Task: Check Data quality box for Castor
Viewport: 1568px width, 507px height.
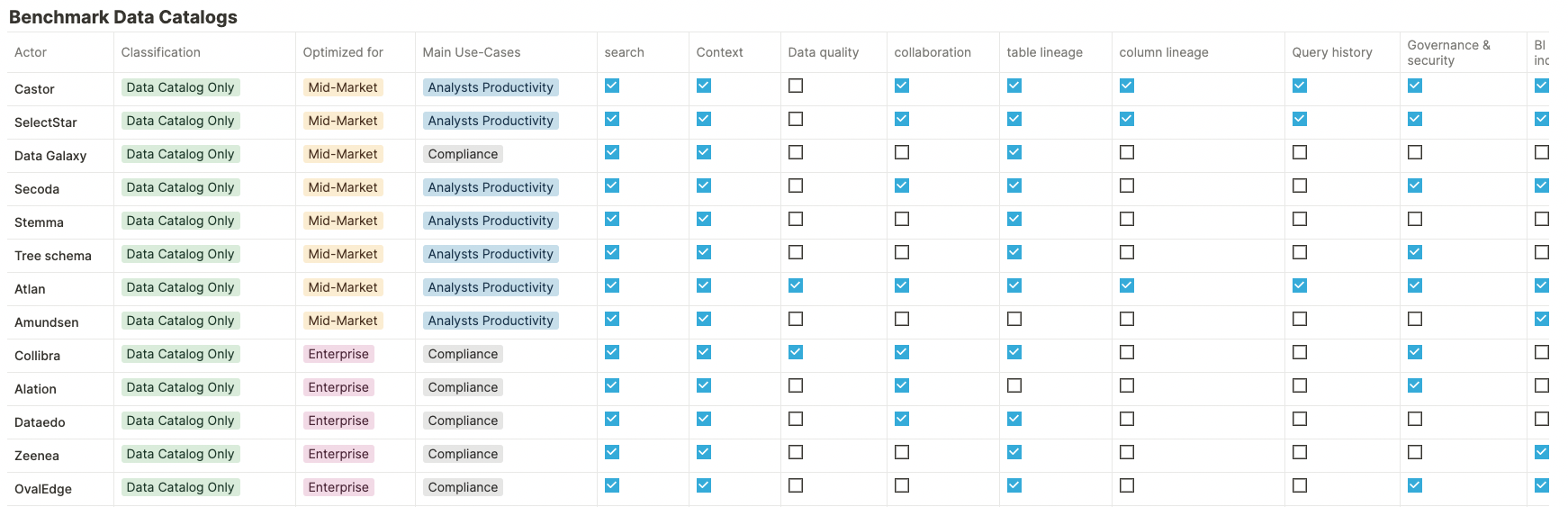Action: click(796, 86)
